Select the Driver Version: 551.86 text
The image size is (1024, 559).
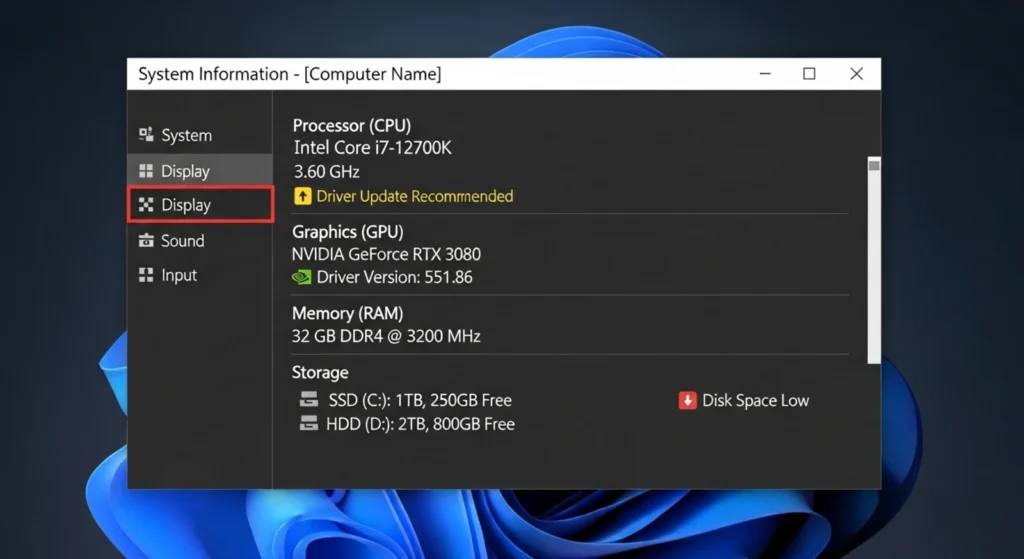[x=394, y=277]
